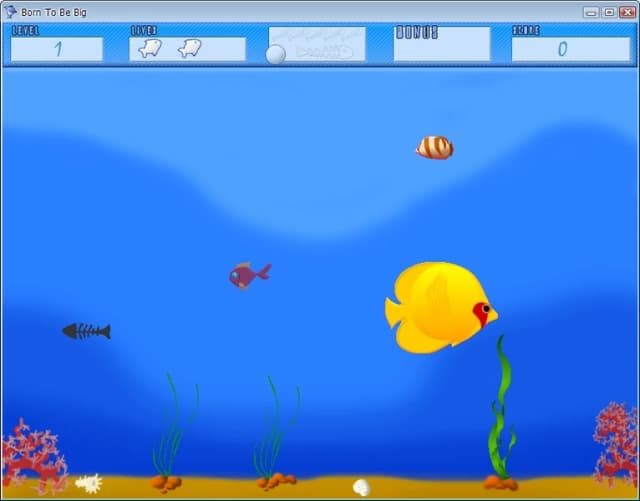This screenshot has width=640, height=501.
Task: Maximize the Born To Be Big window
Action: pyautogui.click(x=609, y=12)
